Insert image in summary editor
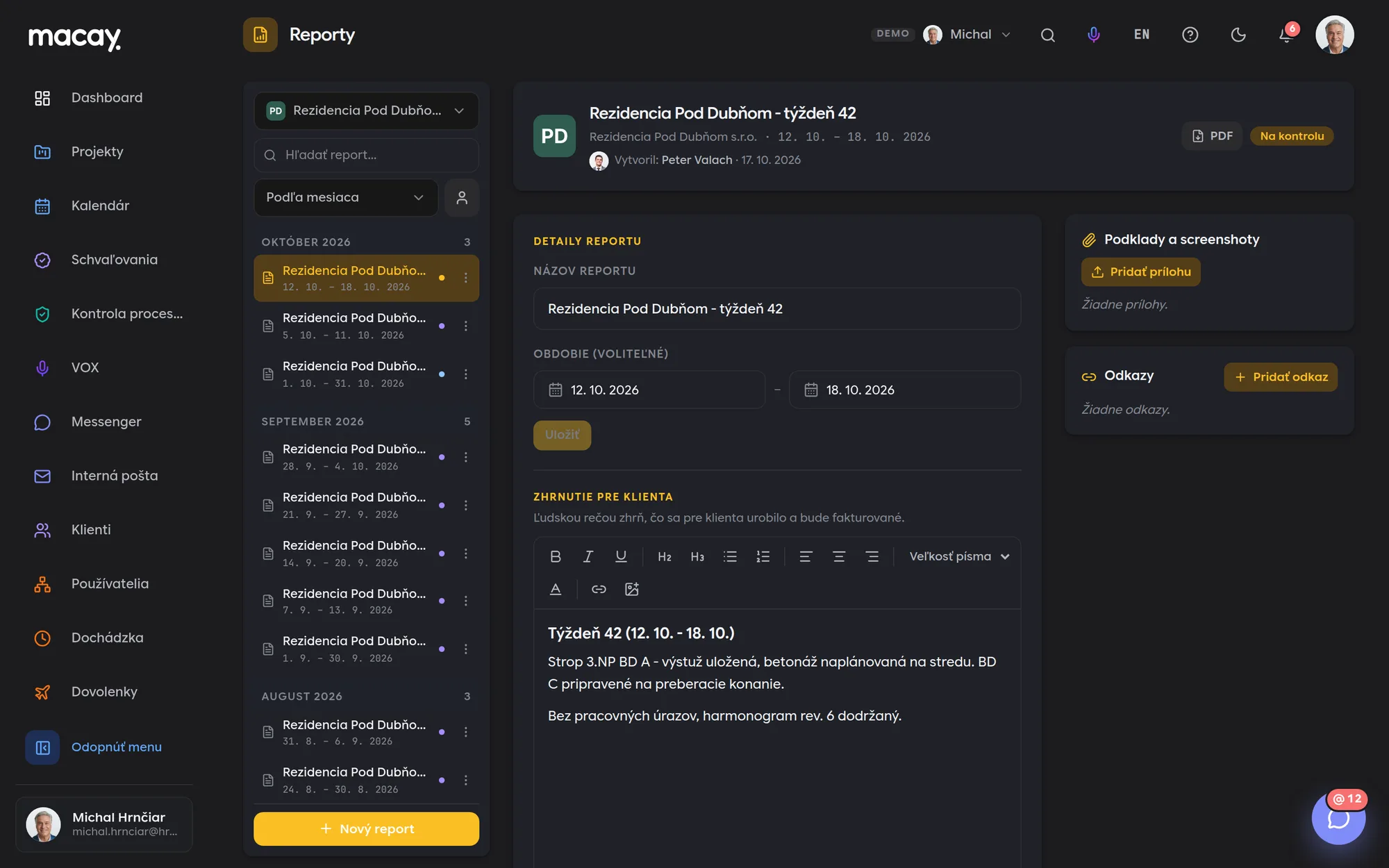Screen dimensions: 1389x868 click(632, 589)
